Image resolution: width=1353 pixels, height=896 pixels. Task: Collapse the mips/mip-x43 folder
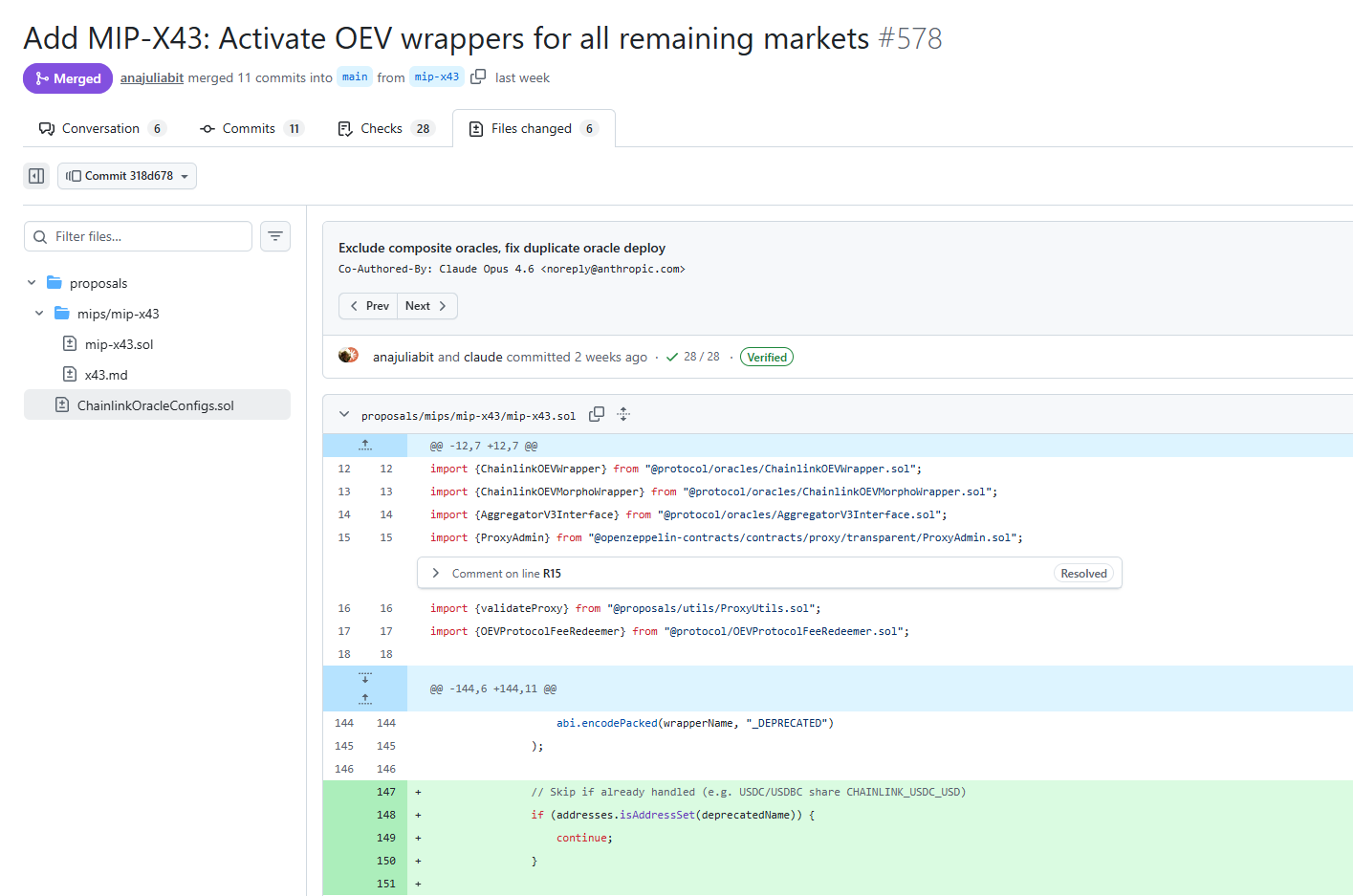tap(39, 314)
